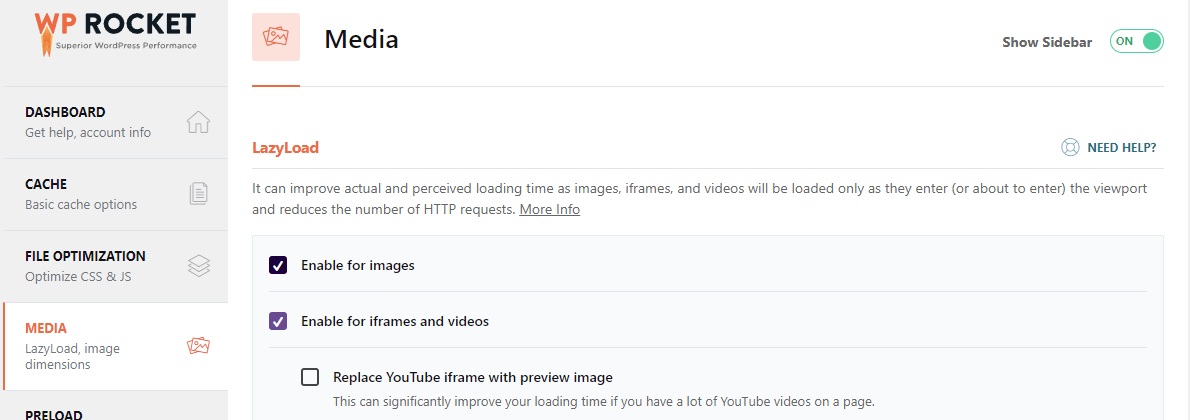The height and width of the screenshot is (420, 1190).
Task: Click the YouTube loading time description text
Action: [604, 401]
